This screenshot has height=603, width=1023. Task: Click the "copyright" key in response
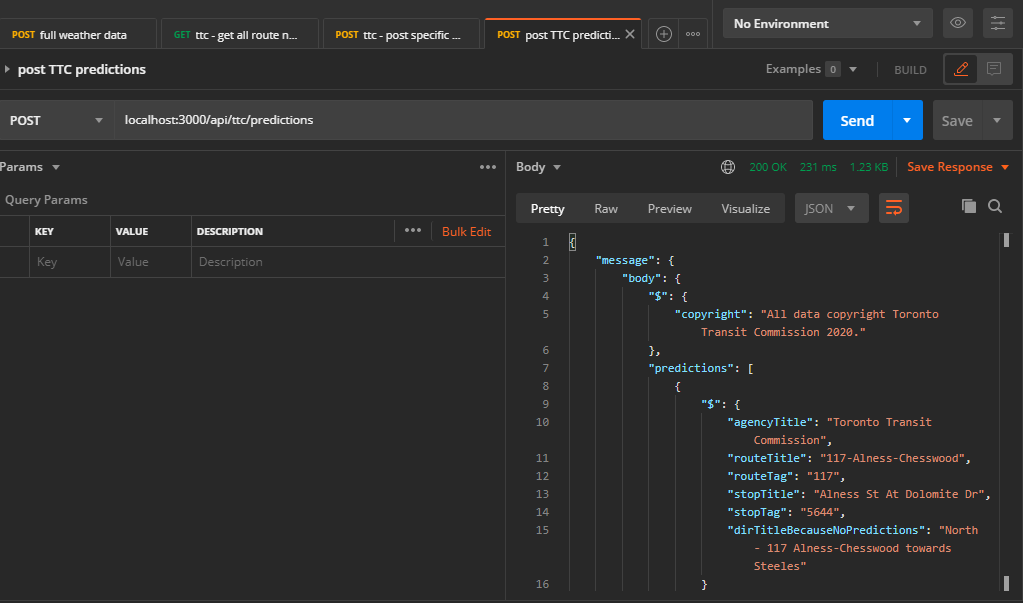[711, 314]
